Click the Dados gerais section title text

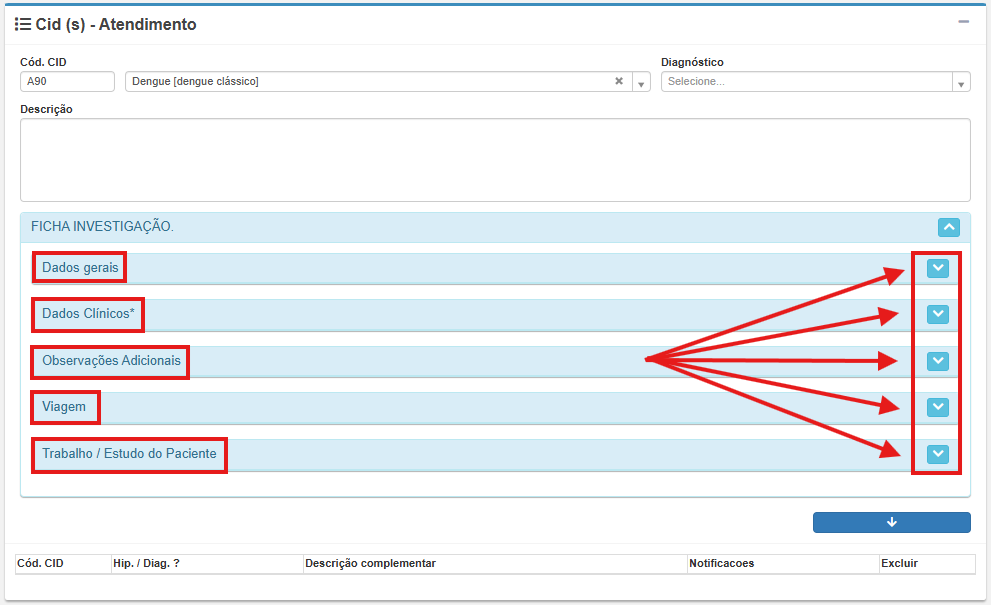tap(80, 268)
